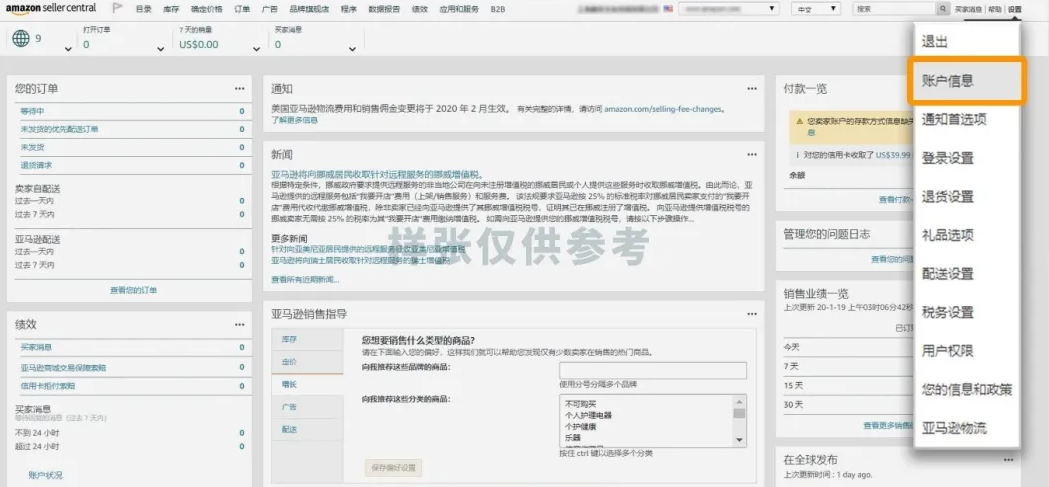This screenshot has width=1049, height=487.
Task: Select 您的信息和政策 from settings menu
Action: pyautogui.click(x=967, y=389)
